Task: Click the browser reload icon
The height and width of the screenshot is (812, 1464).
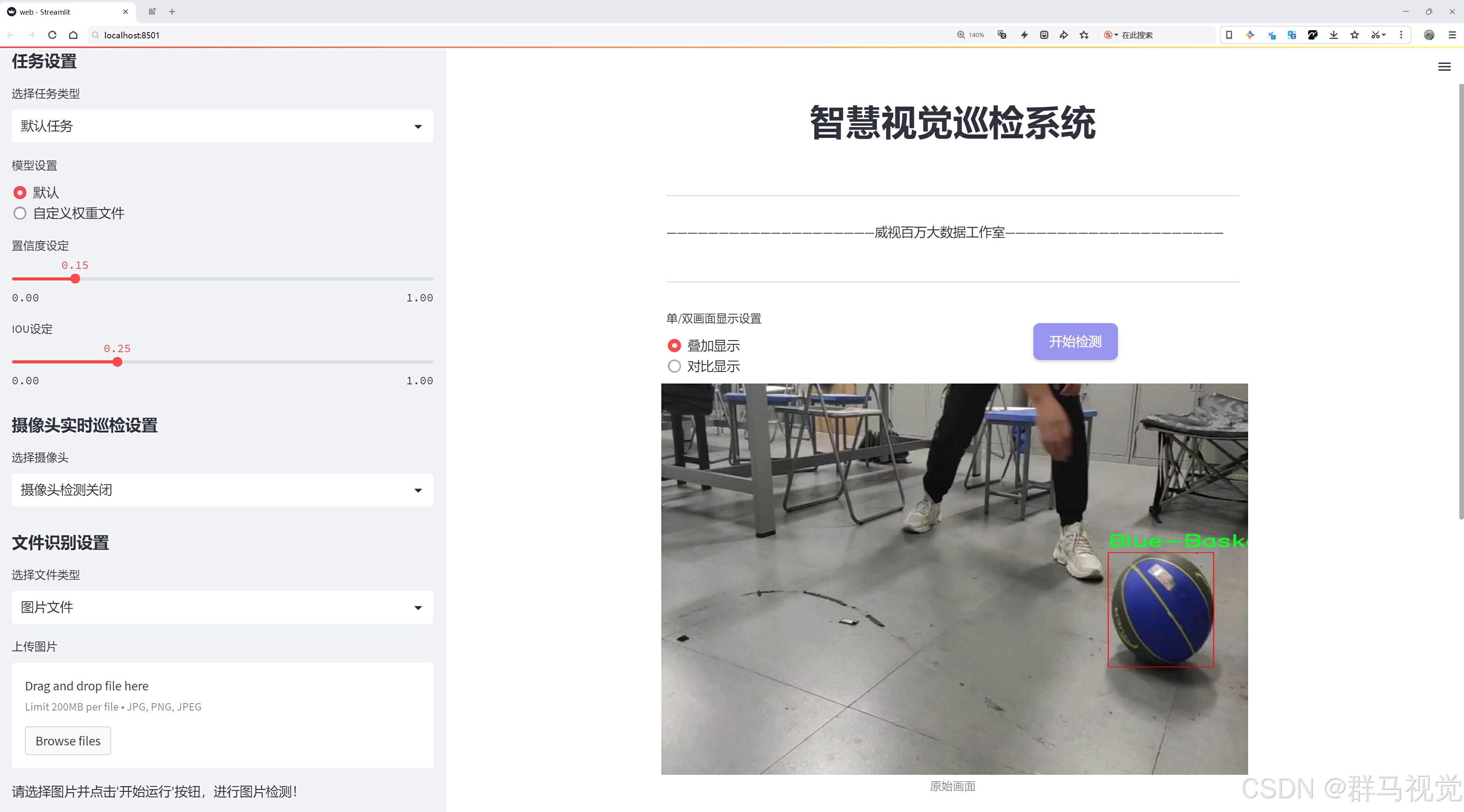Action: pyautogui.click(x=52, y=35)
